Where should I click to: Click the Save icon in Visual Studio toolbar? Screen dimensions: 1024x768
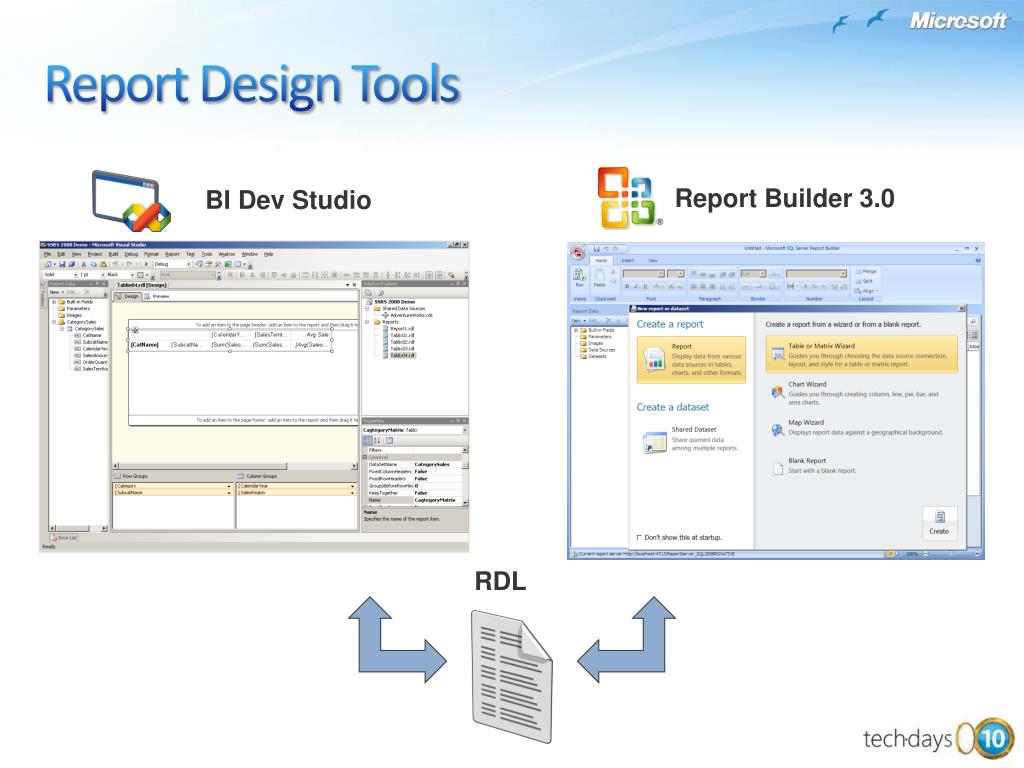click(62, 264)
